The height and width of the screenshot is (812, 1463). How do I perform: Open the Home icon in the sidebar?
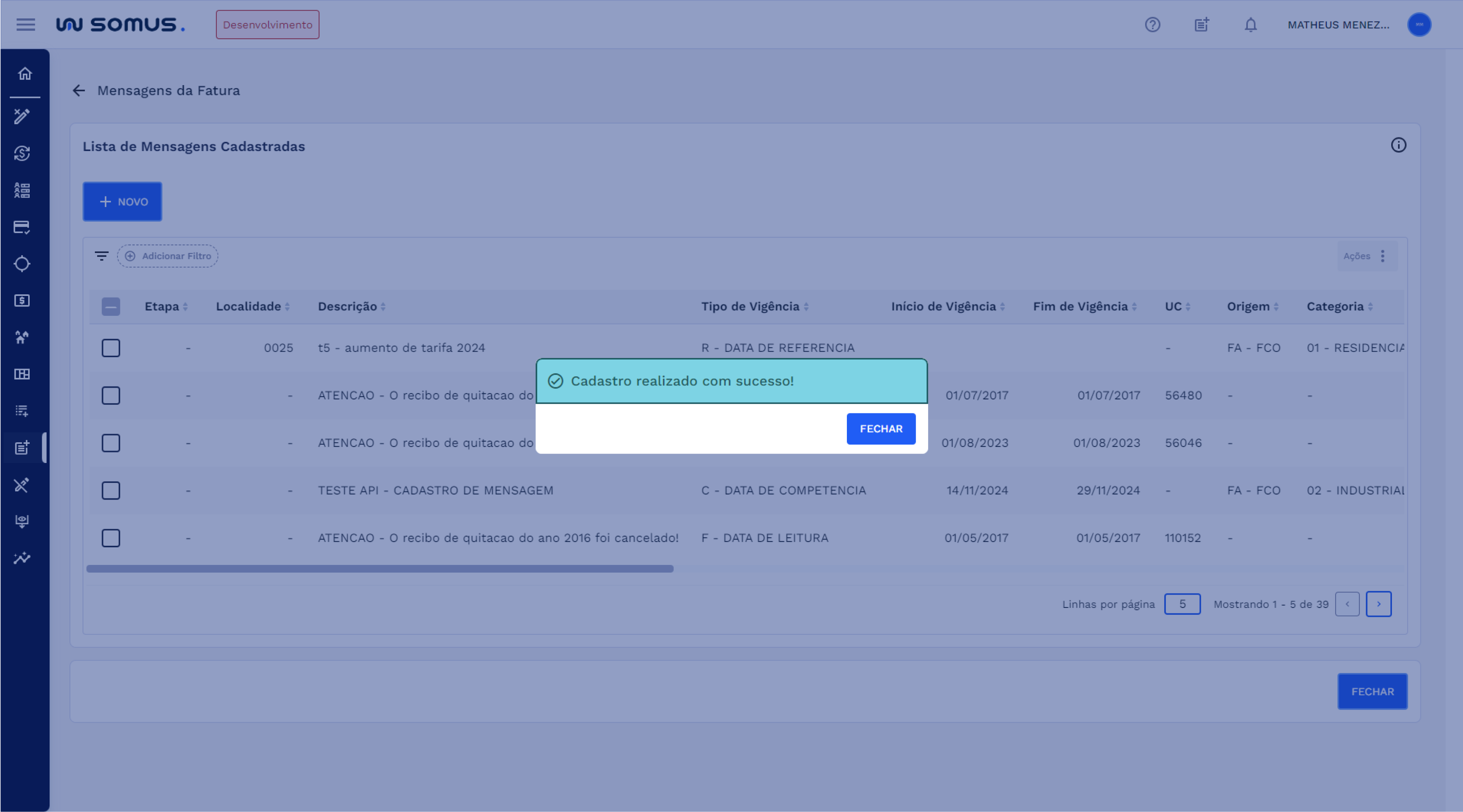coord(24,74)
